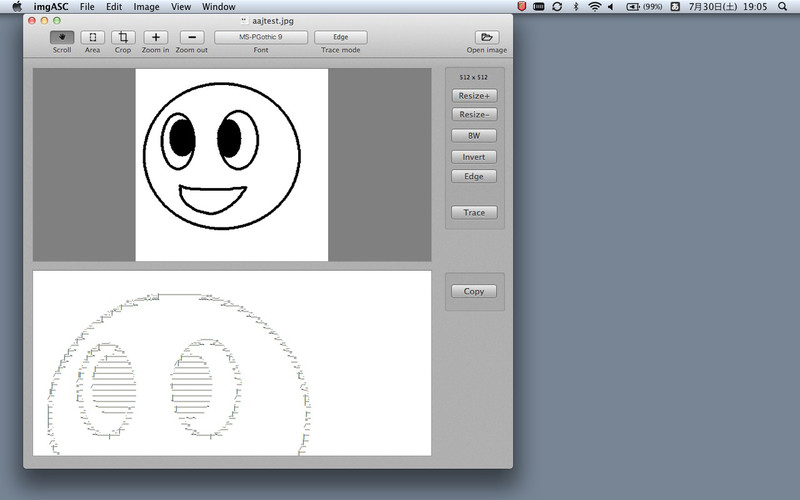
Task: Click the Invert button
Action: click(x=474, y=157)
